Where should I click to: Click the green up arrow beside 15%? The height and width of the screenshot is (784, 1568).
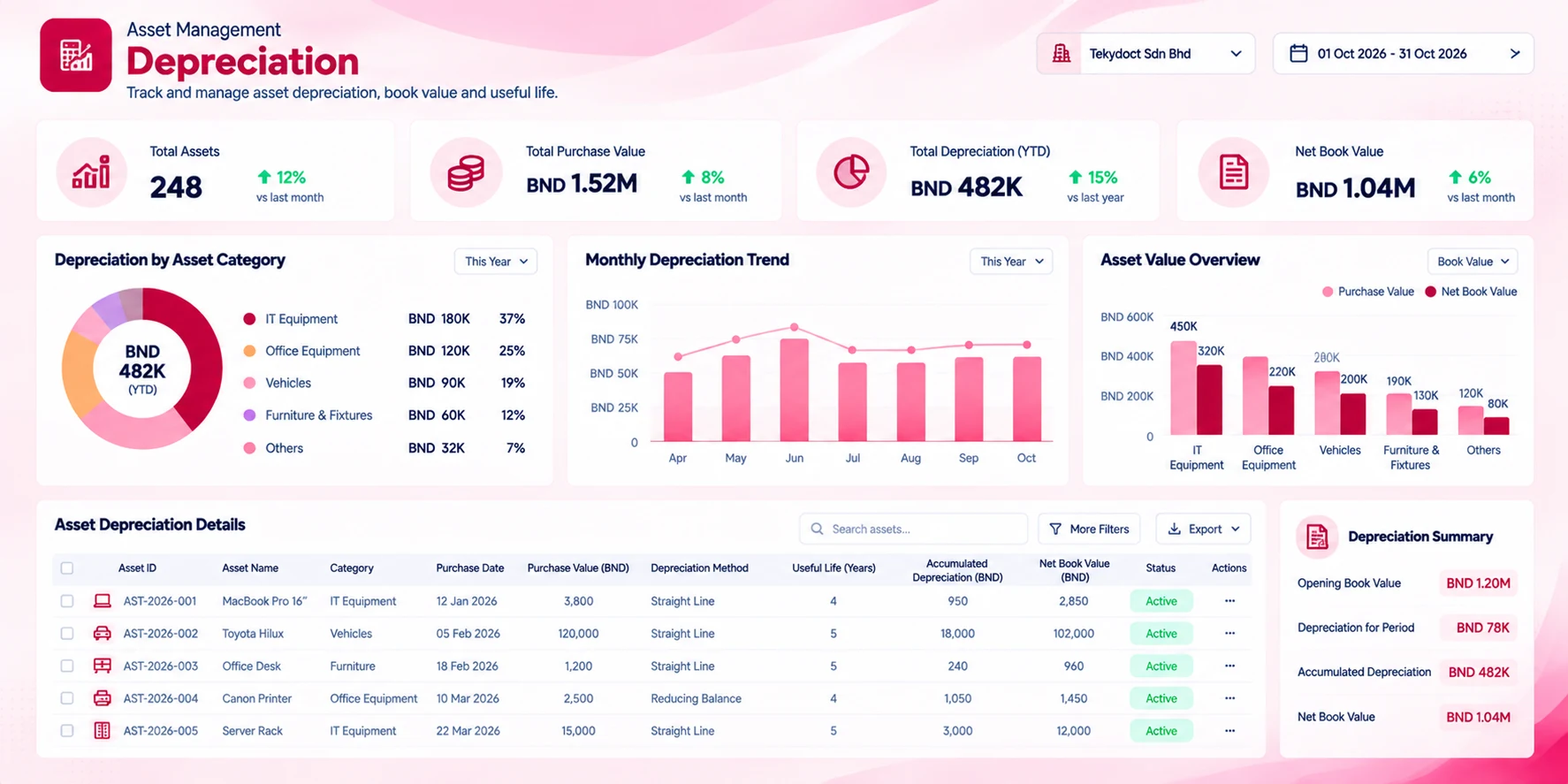click(x=1075, y=177)
